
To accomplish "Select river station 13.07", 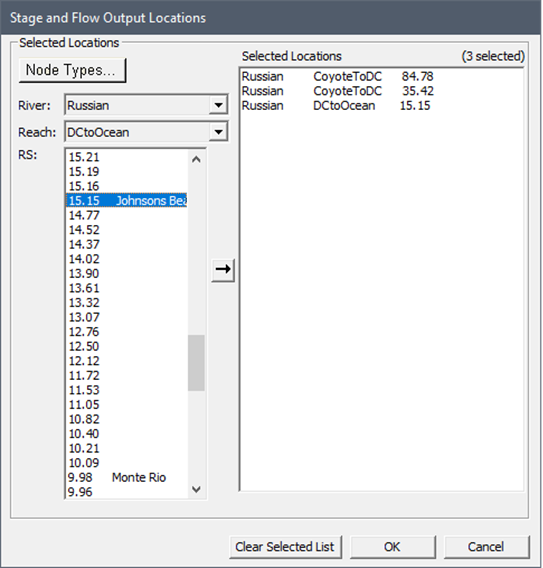I will point(127,317).
